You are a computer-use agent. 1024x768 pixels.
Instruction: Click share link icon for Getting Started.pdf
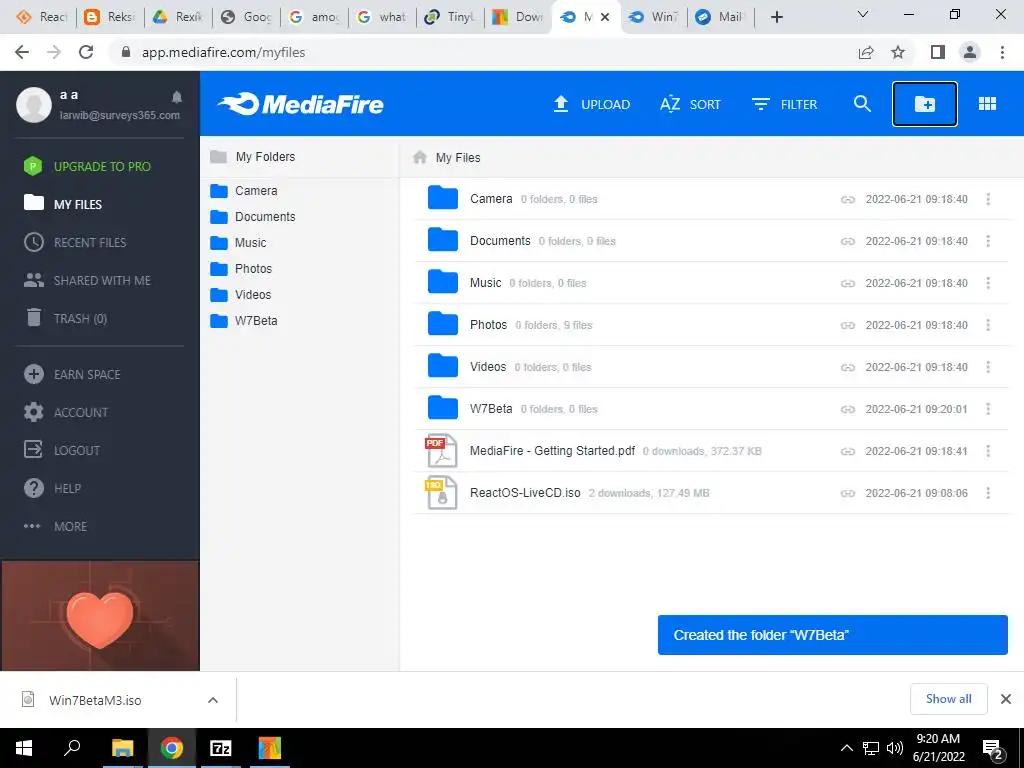pyautogui.click(x=848, y=451)
